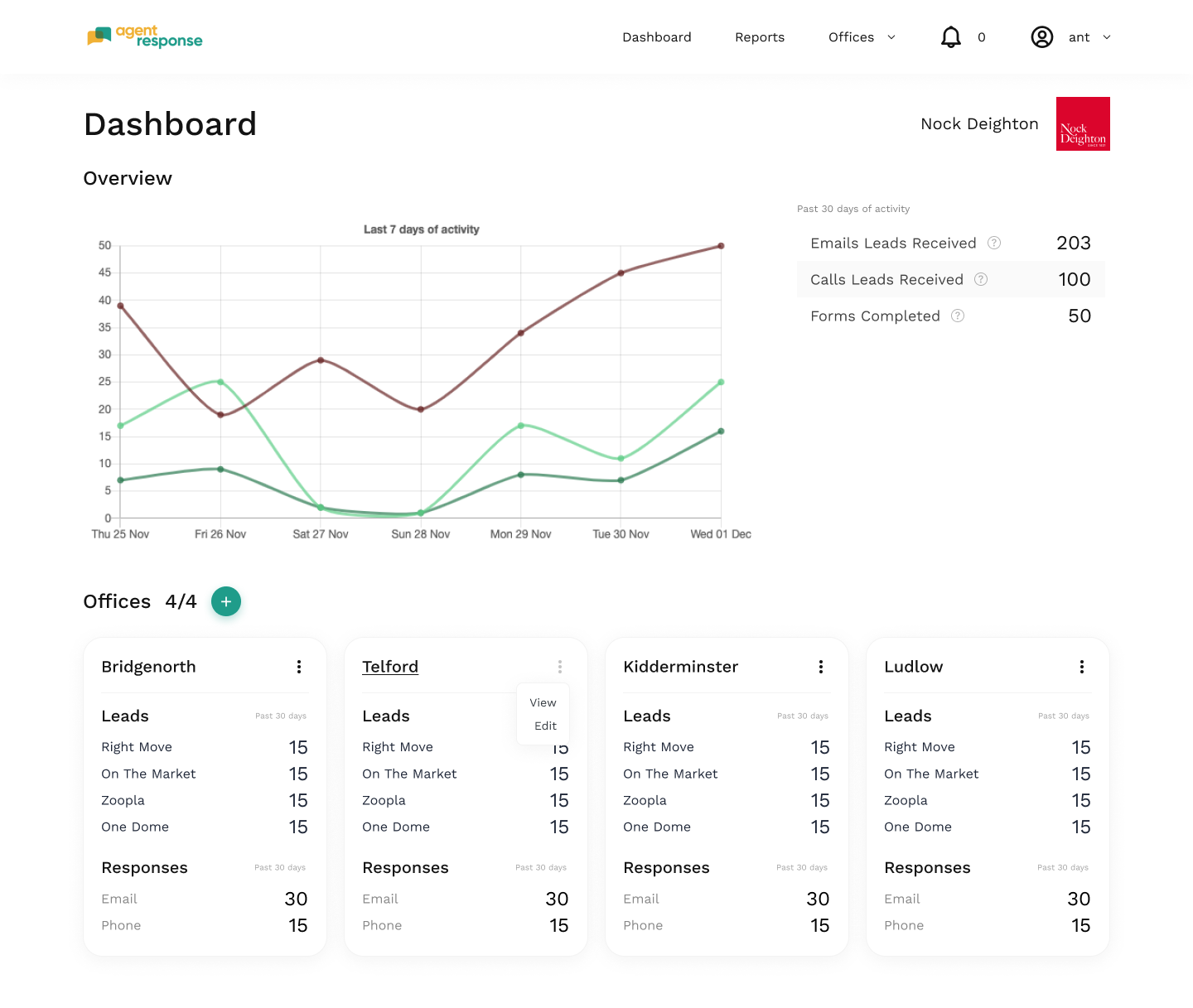Show help icon for Forms Completed
This screenshot has width=1193, height=1008.
958,316
